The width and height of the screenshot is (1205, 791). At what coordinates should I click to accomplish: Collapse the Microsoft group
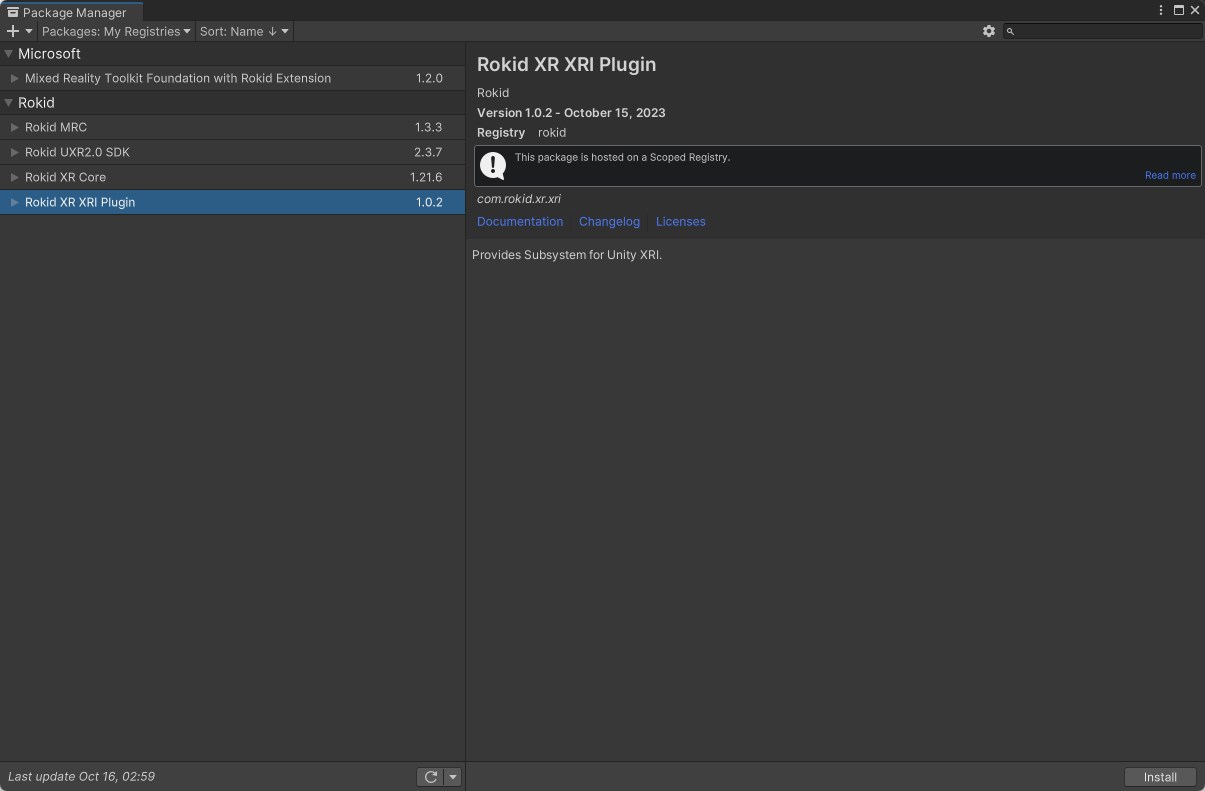point(9,54)
